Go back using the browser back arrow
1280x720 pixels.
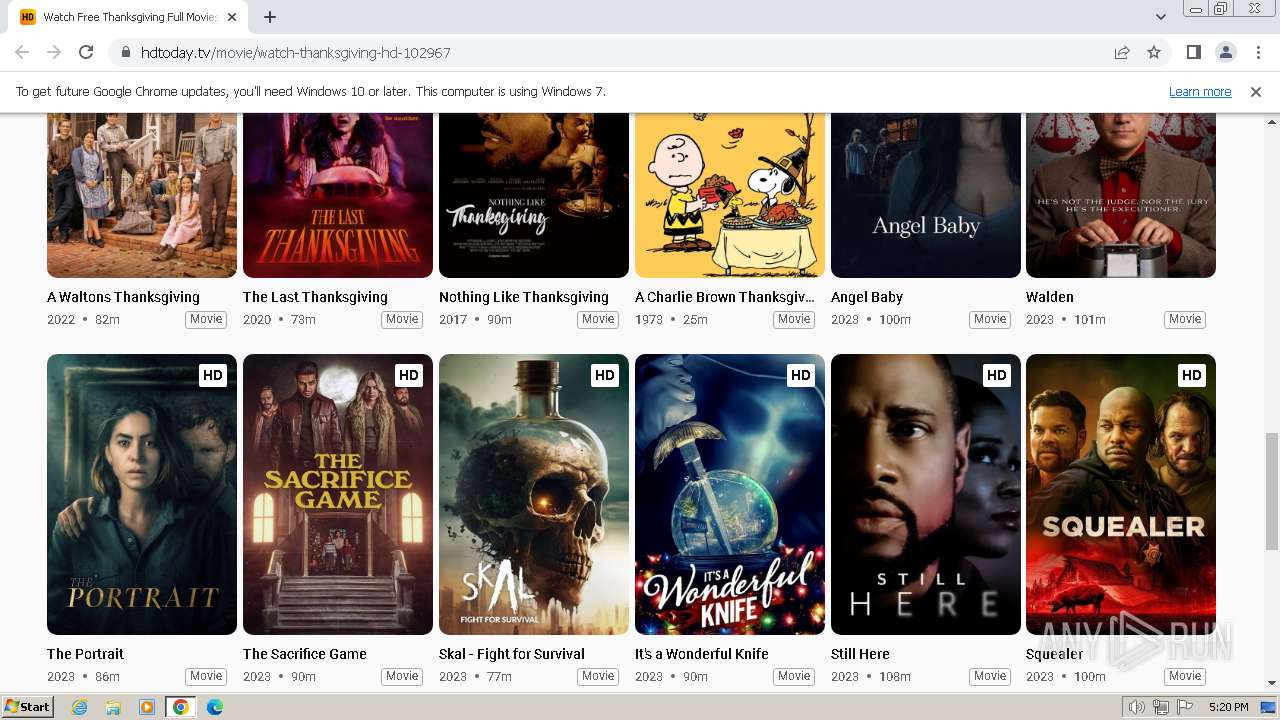tap(22, 52)
